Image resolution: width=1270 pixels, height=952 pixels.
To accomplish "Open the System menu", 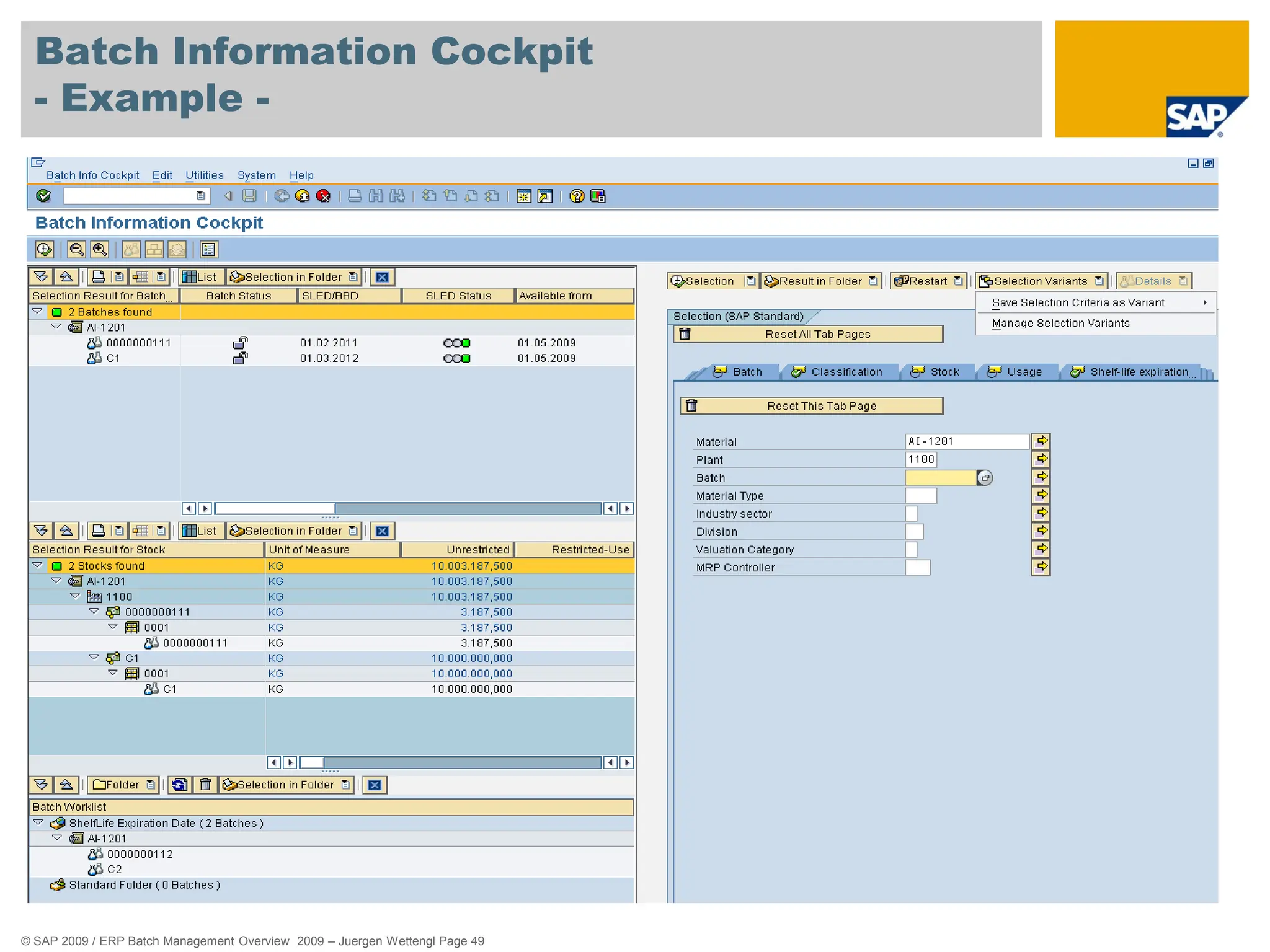I will tap(257, 175).
